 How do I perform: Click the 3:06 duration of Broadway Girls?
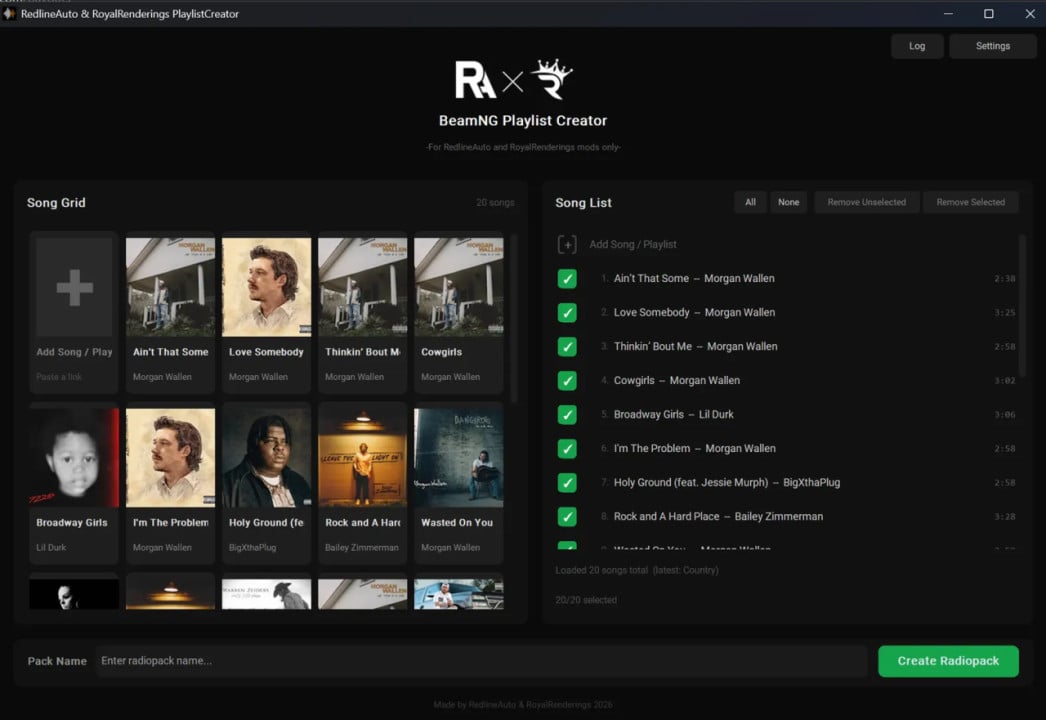[x=1005, y=414]
